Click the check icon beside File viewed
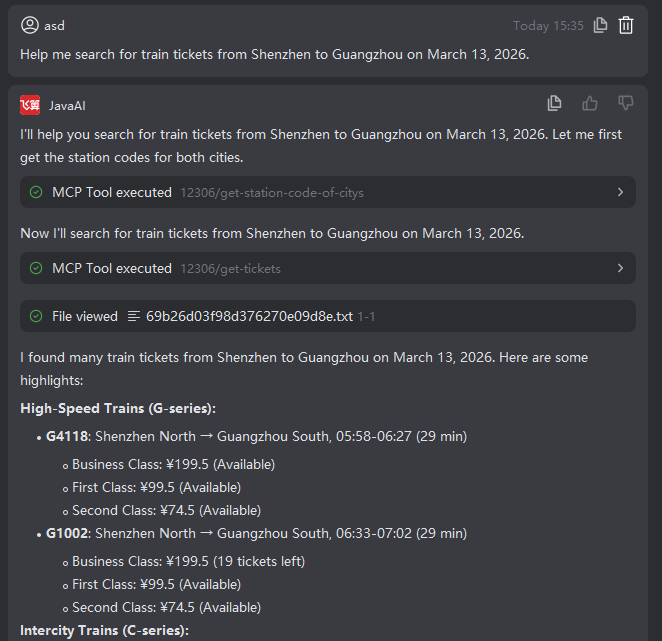The image size is (662, 641). [x=36, y=316]
